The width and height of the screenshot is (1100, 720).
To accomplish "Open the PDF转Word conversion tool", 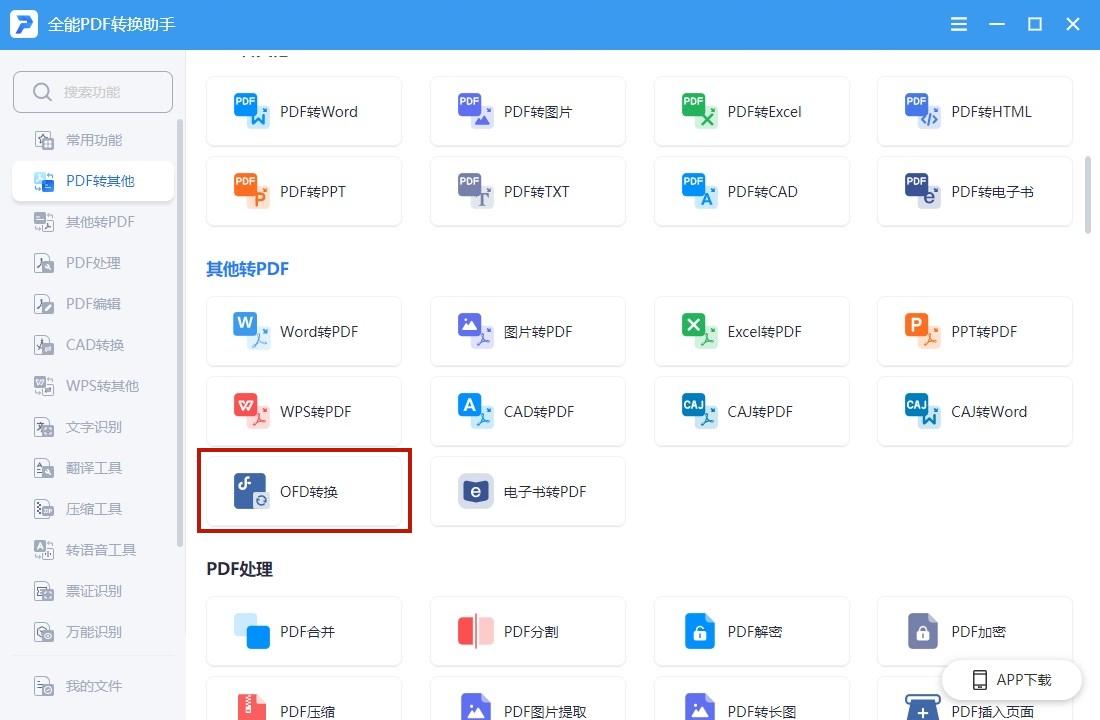I will click(304, 111).
